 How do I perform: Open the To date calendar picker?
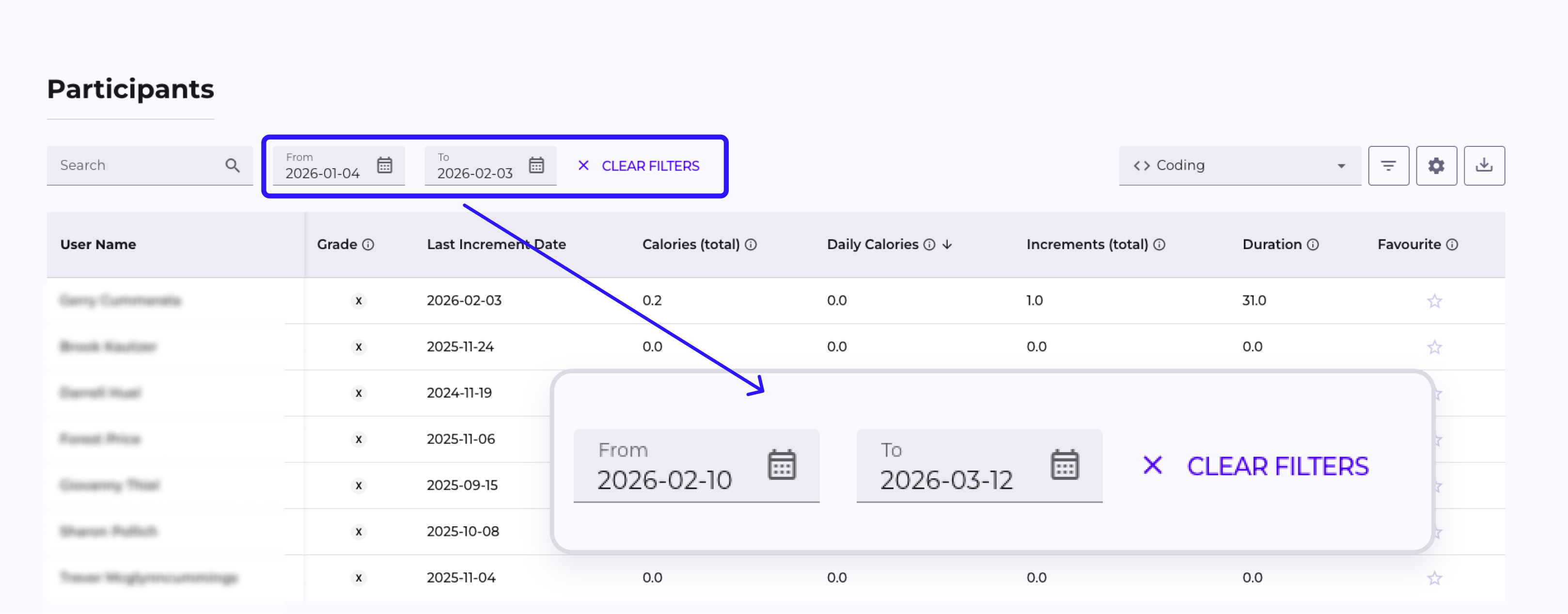click(x=535, y=166)
